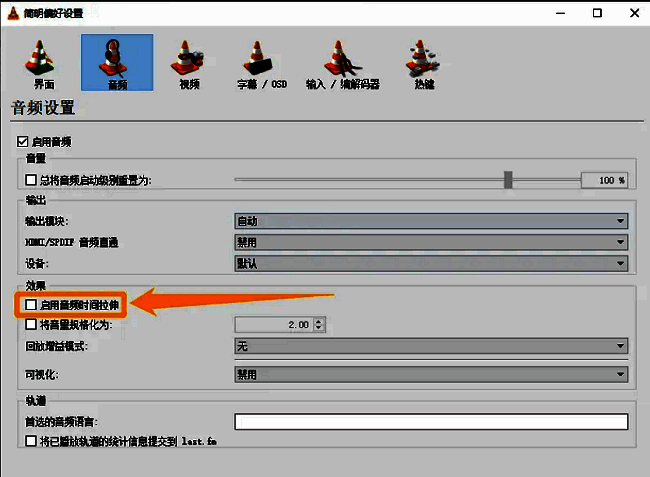Open the 字幕 / OSD settings category
This screenshot has width=650, height=477.
pos(261,64)
